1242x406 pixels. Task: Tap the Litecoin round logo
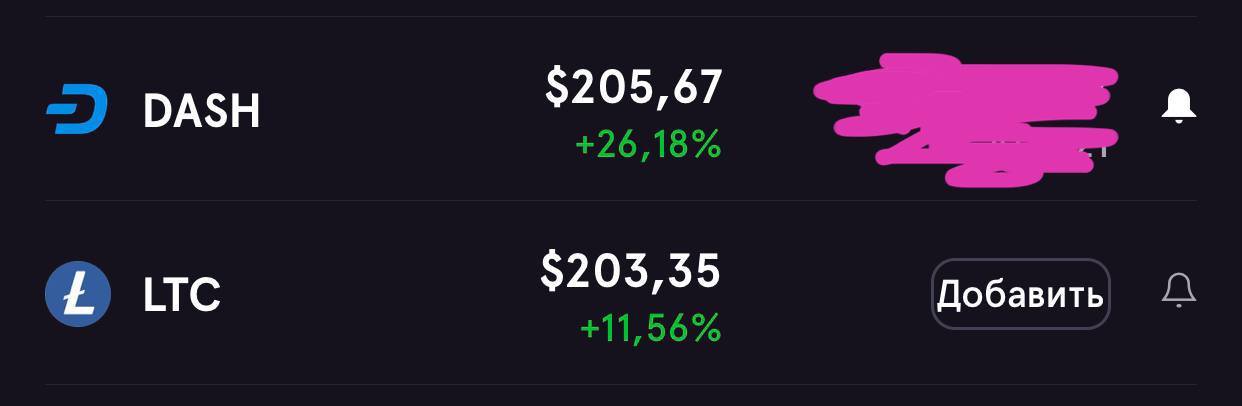pyautogui.click(x=77, y=294)
